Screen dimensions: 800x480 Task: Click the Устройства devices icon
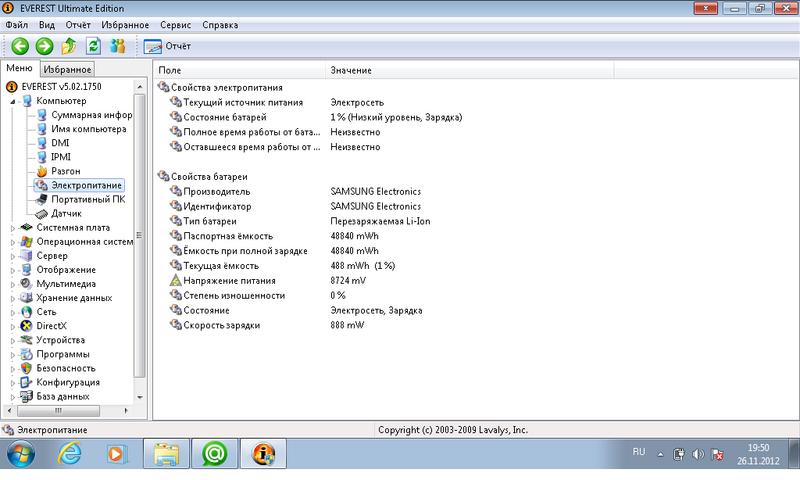coord(26,340)
